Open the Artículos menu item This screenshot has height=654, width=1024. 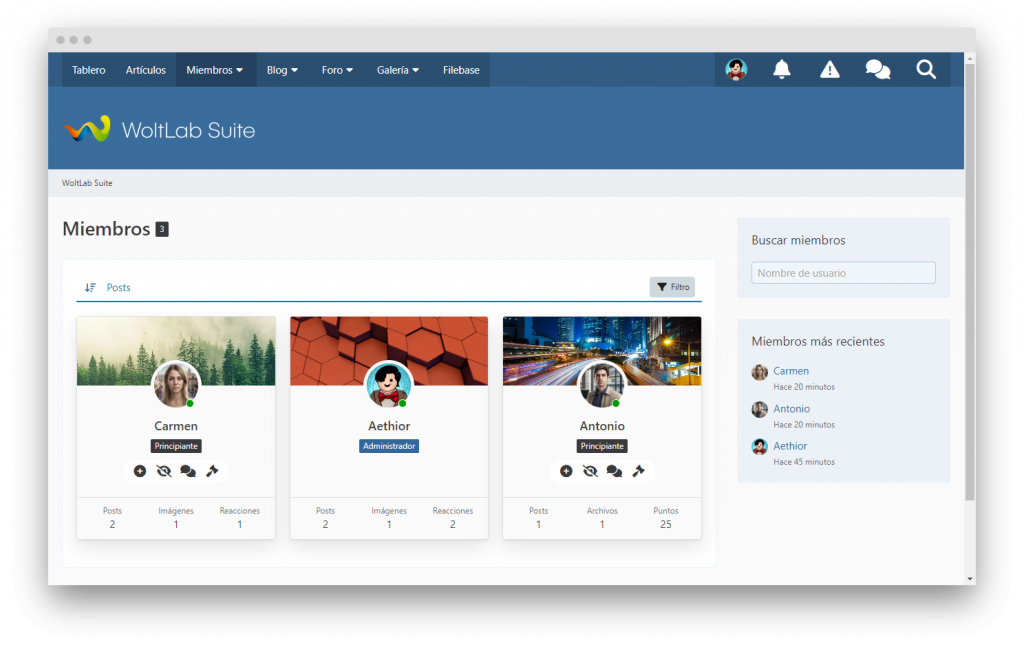coord(146,70)
